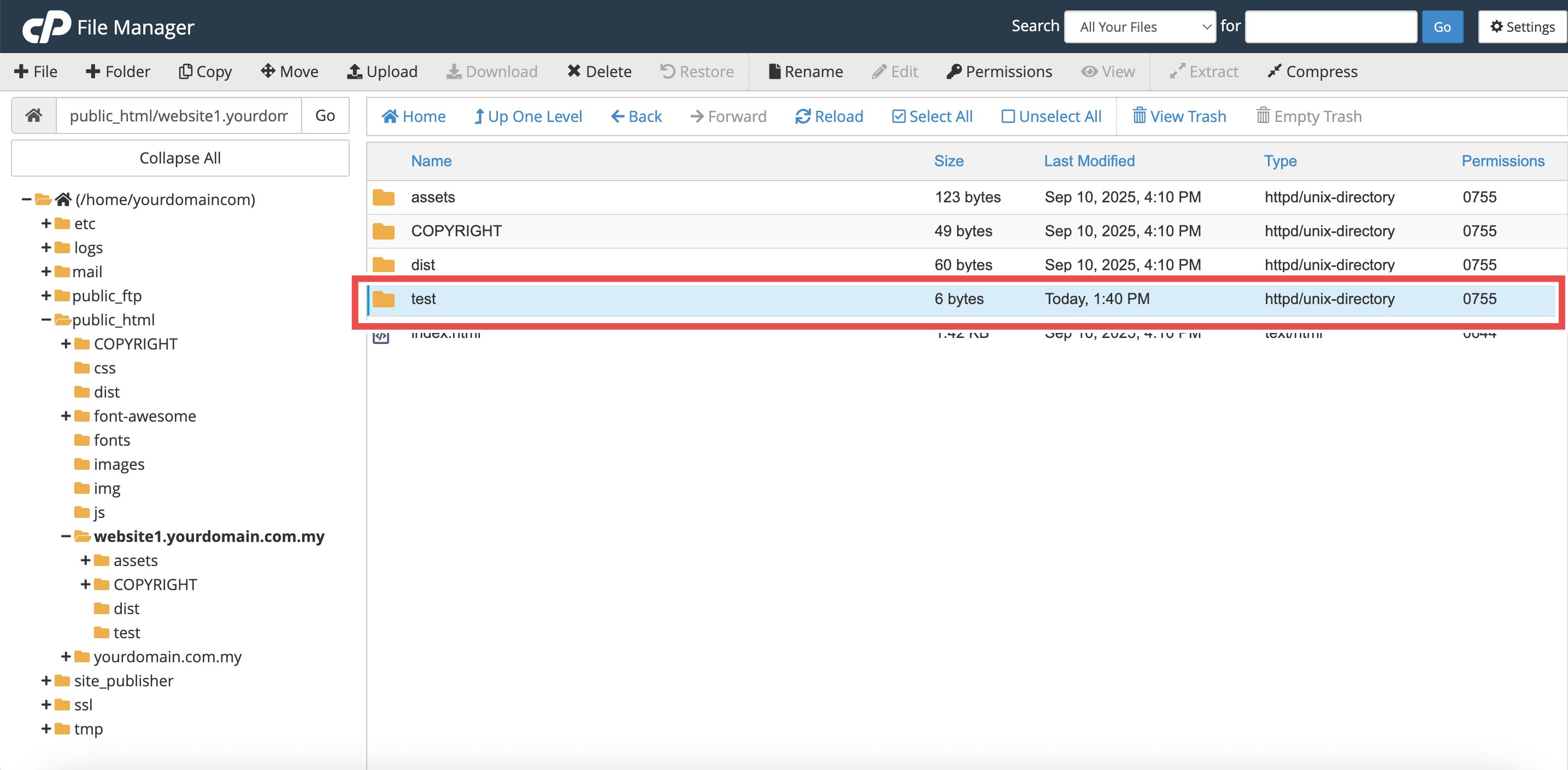Open the img folder in the tree
Image resolution: width=1568 pixels, height=770 pixels.
pyautogui.click(x=107, y=488)
